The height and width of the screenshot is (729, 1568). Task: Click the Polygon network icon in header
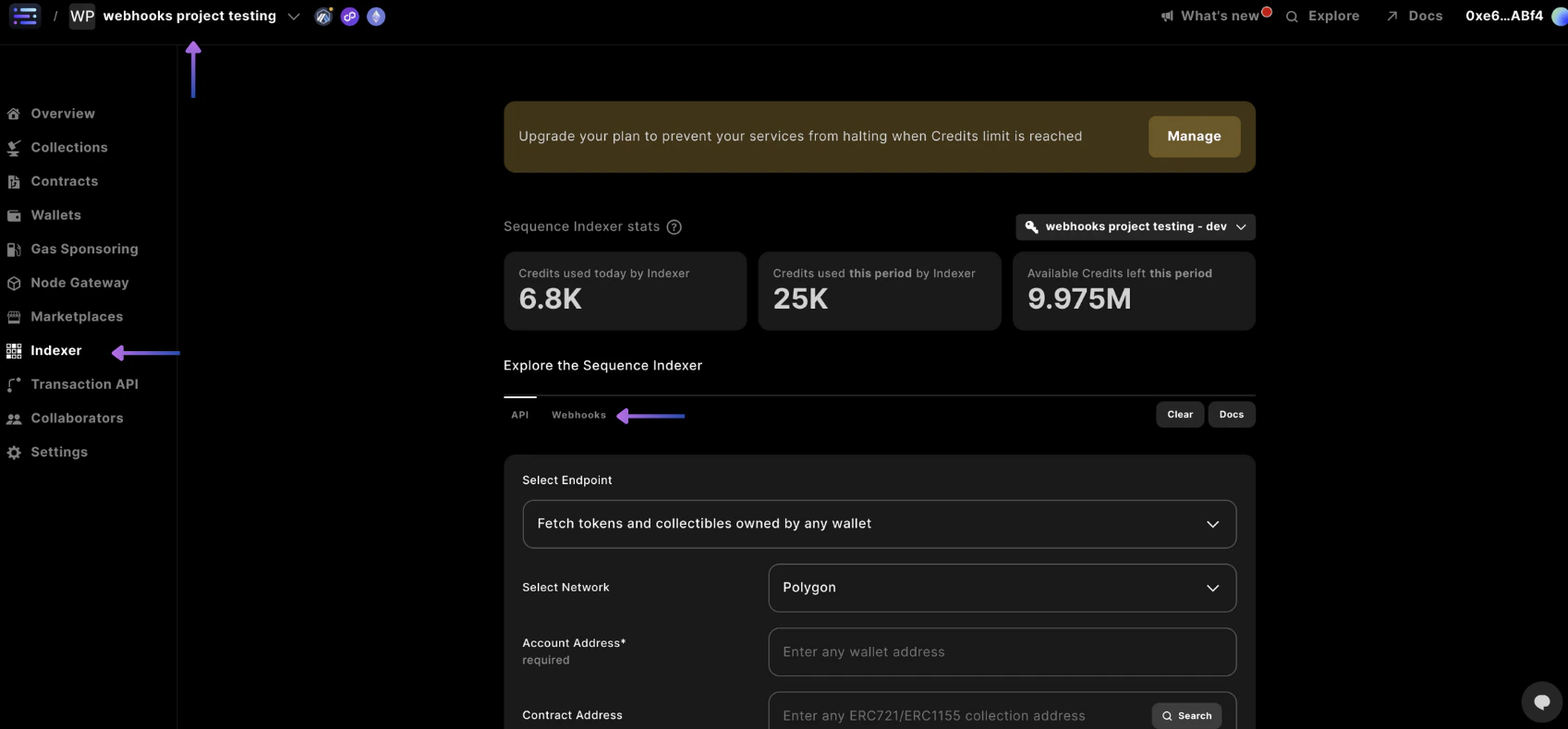tap(349, 17)
